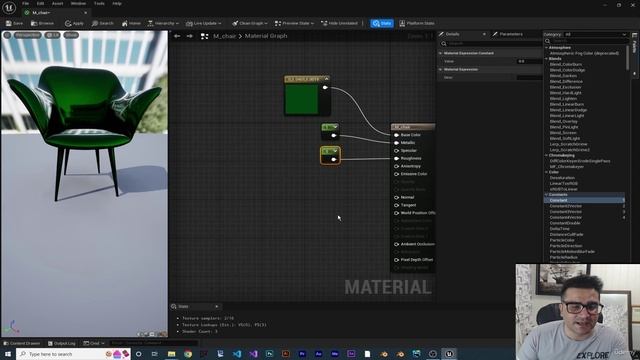Collapse the Blends category in Palette
The image size is (640, 360).
547,59
